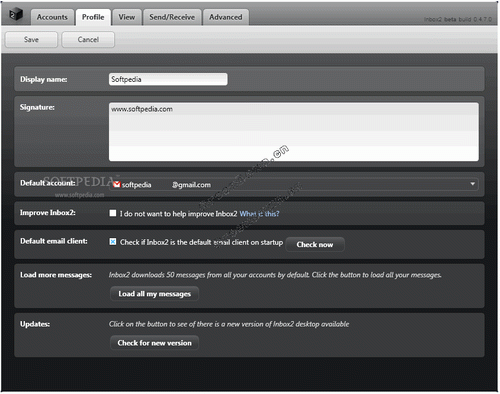Image resolution: width=500 pixels, height=394 pixels.
Task: Click the Inbox2 beta build version label
Action: click(x=458, y=19)
